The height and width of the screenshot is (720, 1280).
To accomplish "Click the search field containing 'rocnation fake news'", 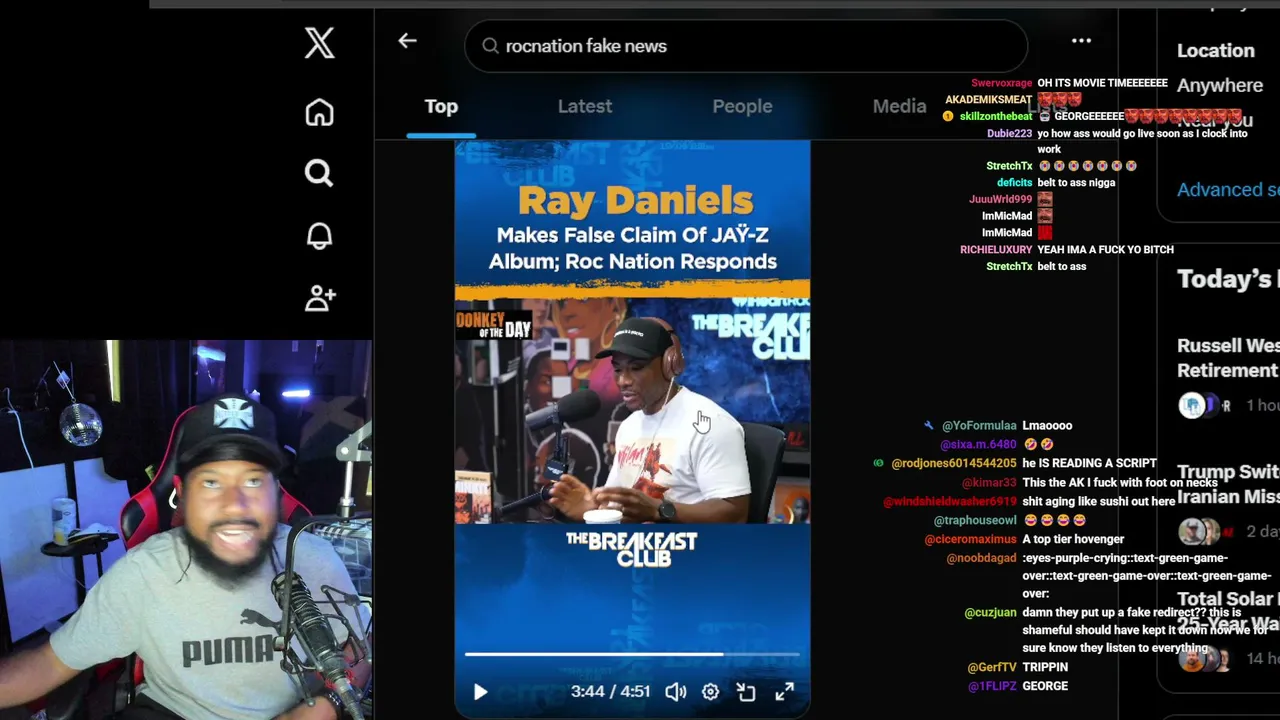I will coord(746,46).
